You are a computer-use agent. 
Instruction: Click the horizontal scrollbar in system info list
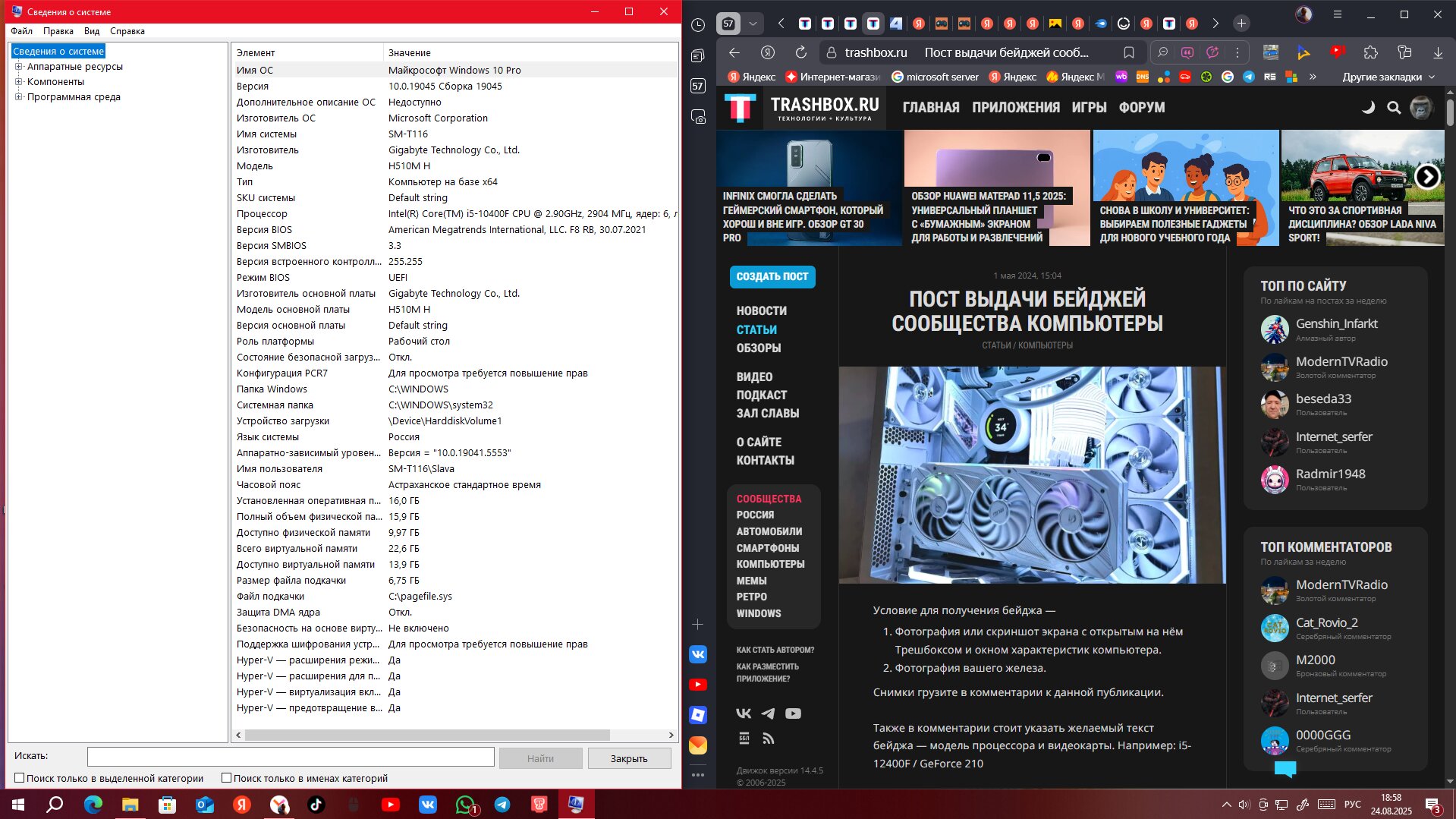pyautogui.click(x=427, y=735)
